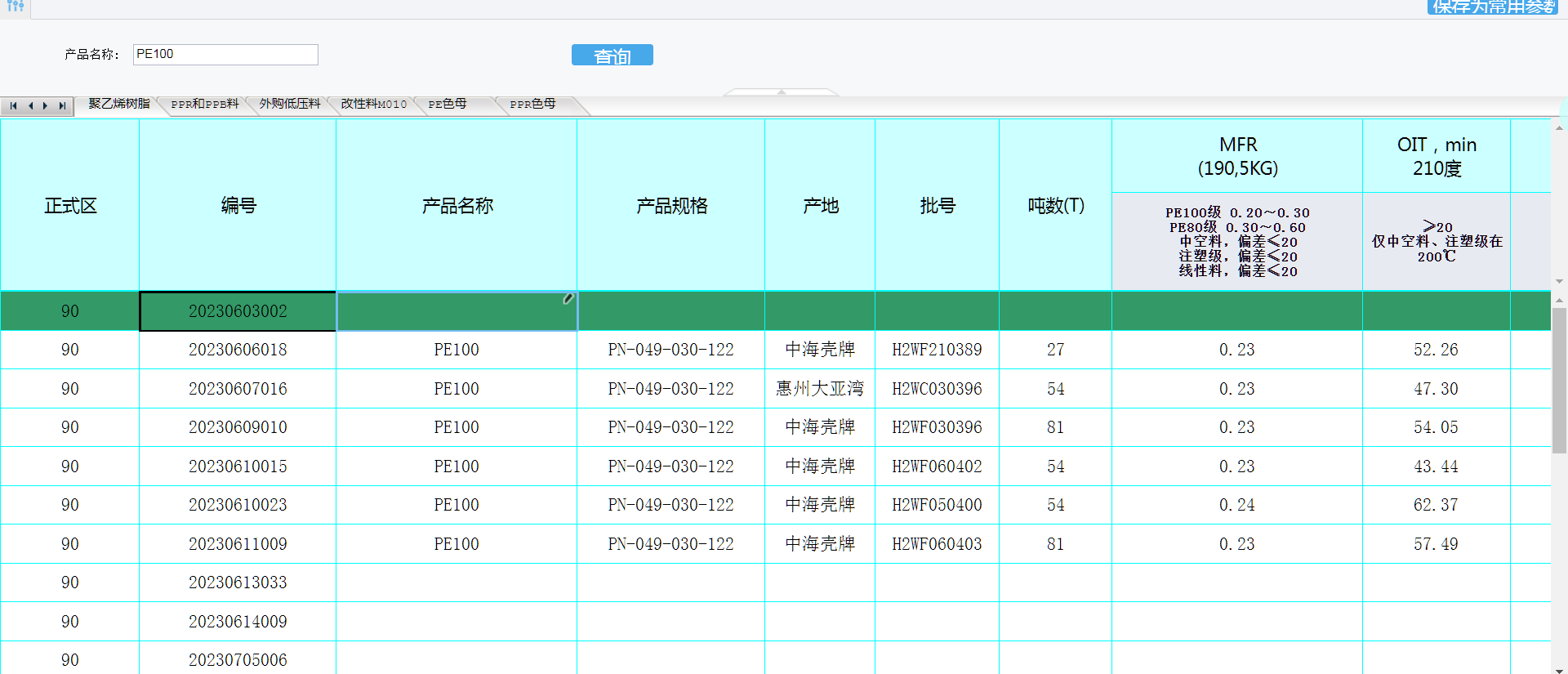Click batch number H2WF030396
Screen dimensions: 1568x674
point(938,427)
